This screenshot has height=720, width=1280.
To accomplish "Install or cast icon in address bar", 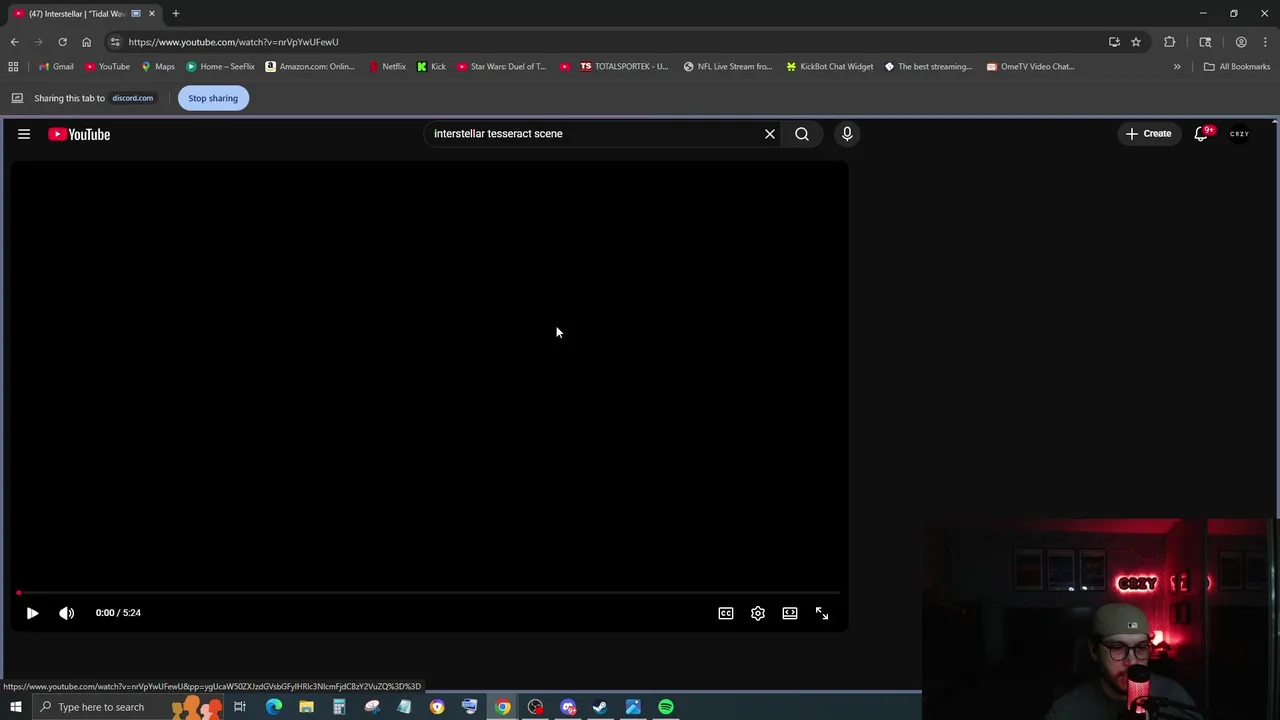I will [1114, 42].
